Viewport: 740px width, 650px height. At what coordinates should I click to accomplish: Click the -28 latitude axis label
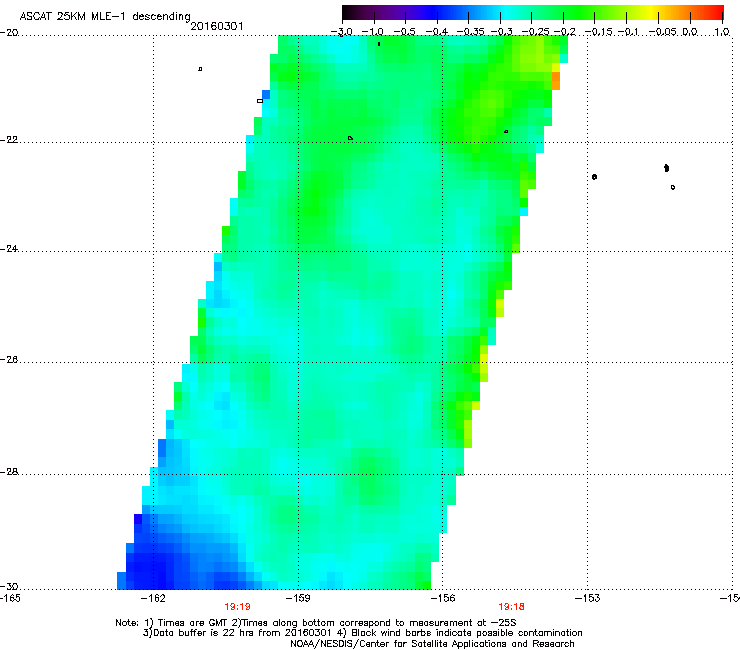[9, 472]
